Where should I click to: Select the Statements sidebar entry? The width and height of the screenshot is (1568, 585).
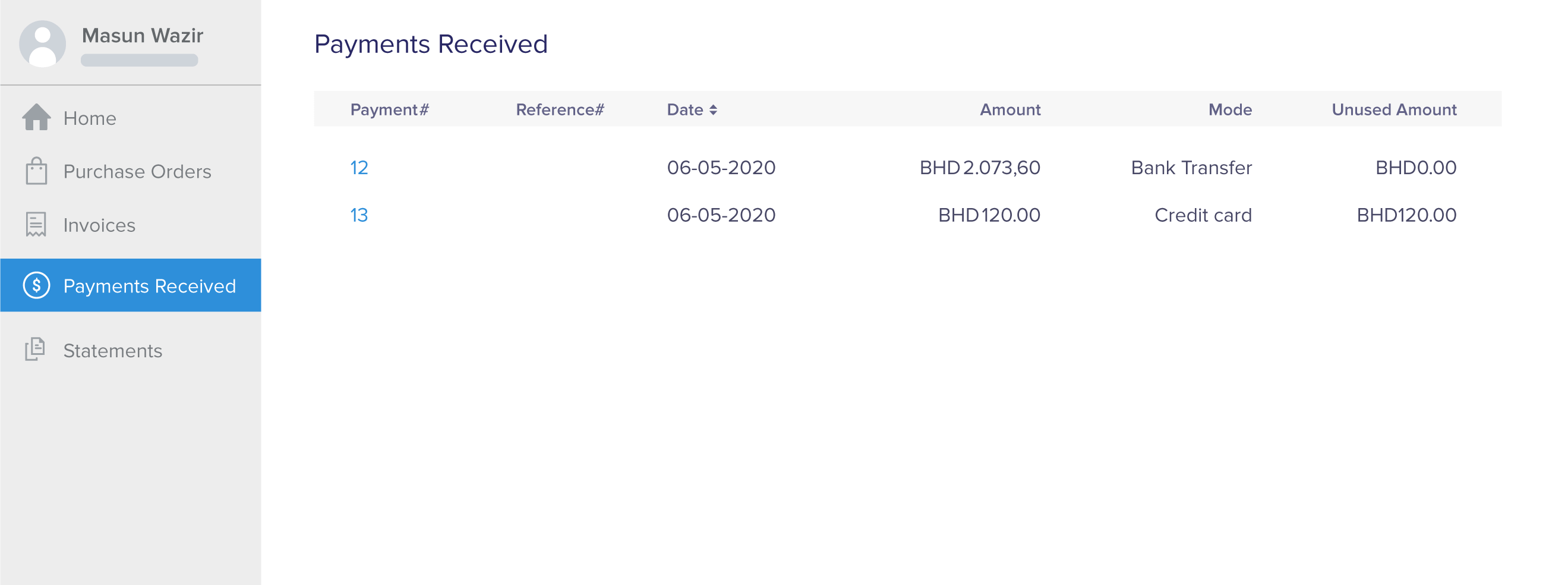click(x=113, y=351)
